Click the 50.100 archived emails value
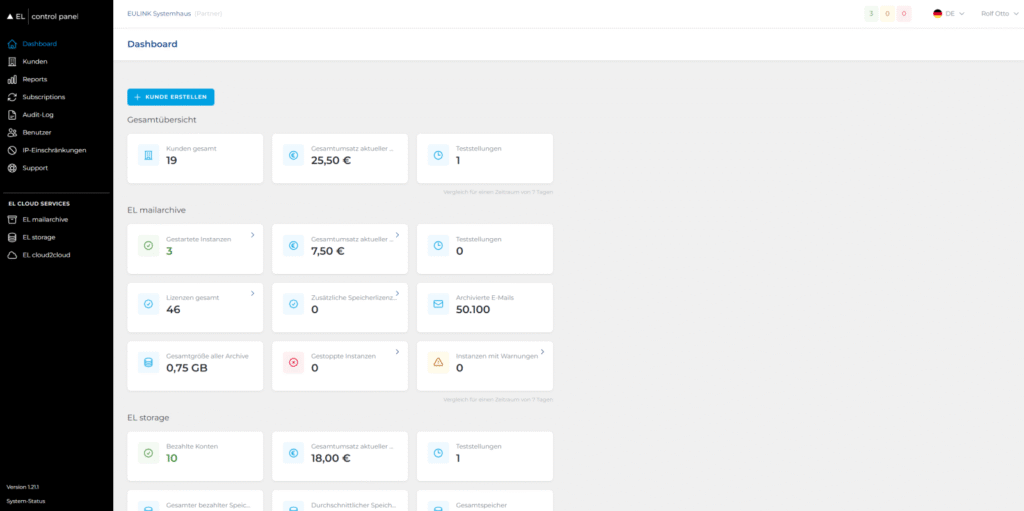1024x511 pixels. pos(473,310)
